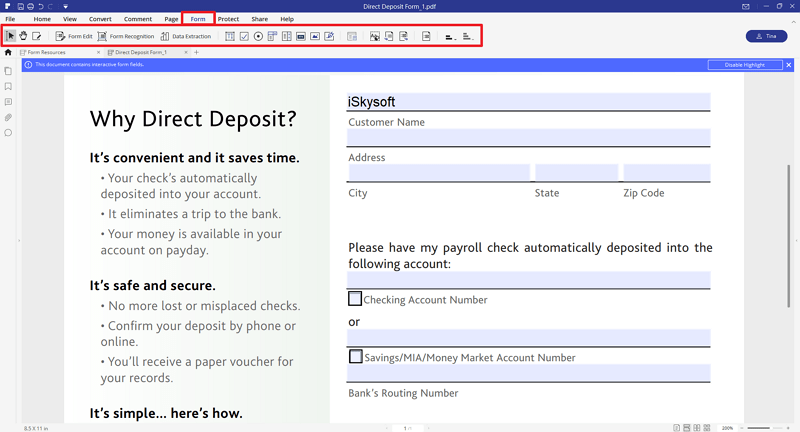
Task: Redo the last action
Action: click(x=51, y=7)
